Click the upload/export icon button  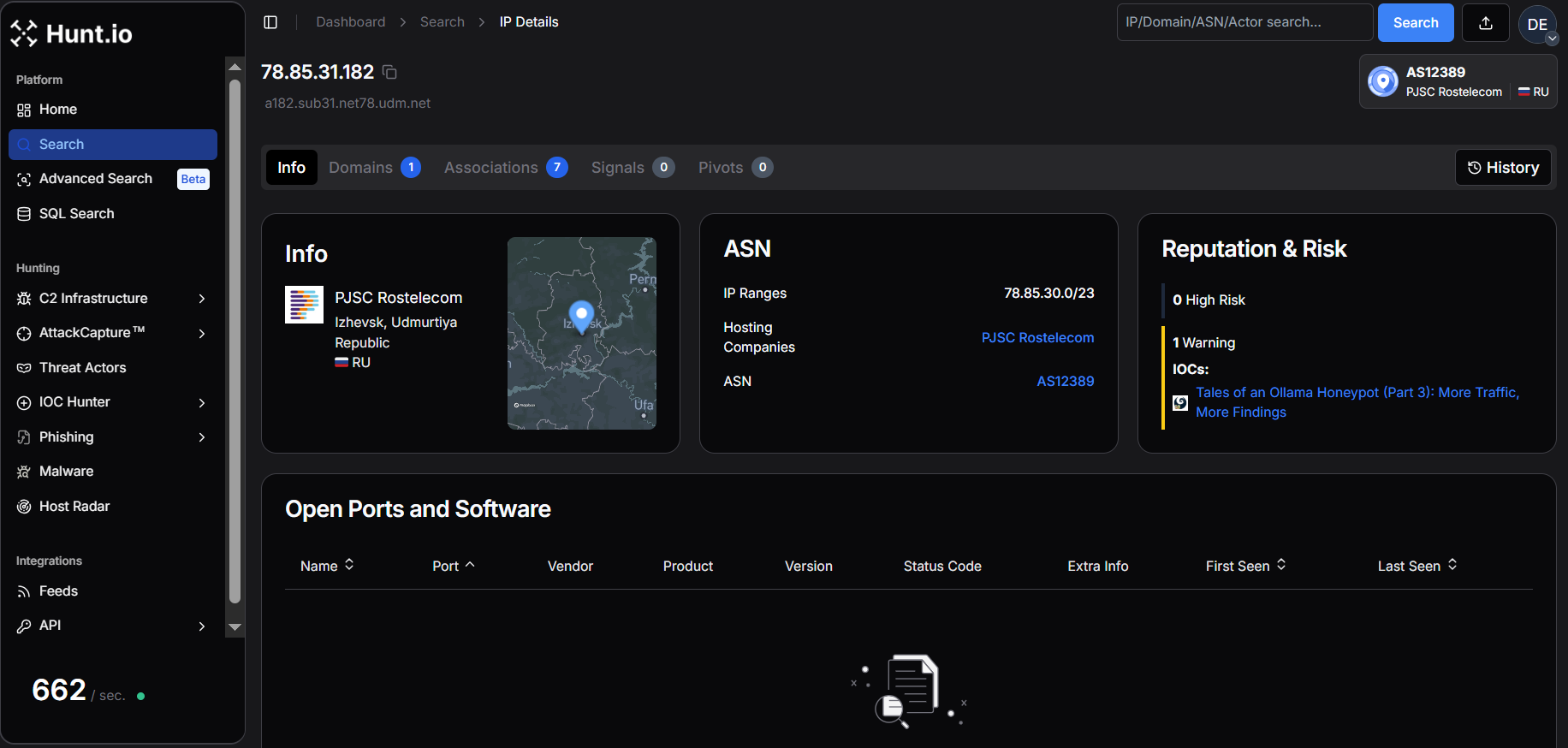pyautogui.click(x=1486, y=23)
